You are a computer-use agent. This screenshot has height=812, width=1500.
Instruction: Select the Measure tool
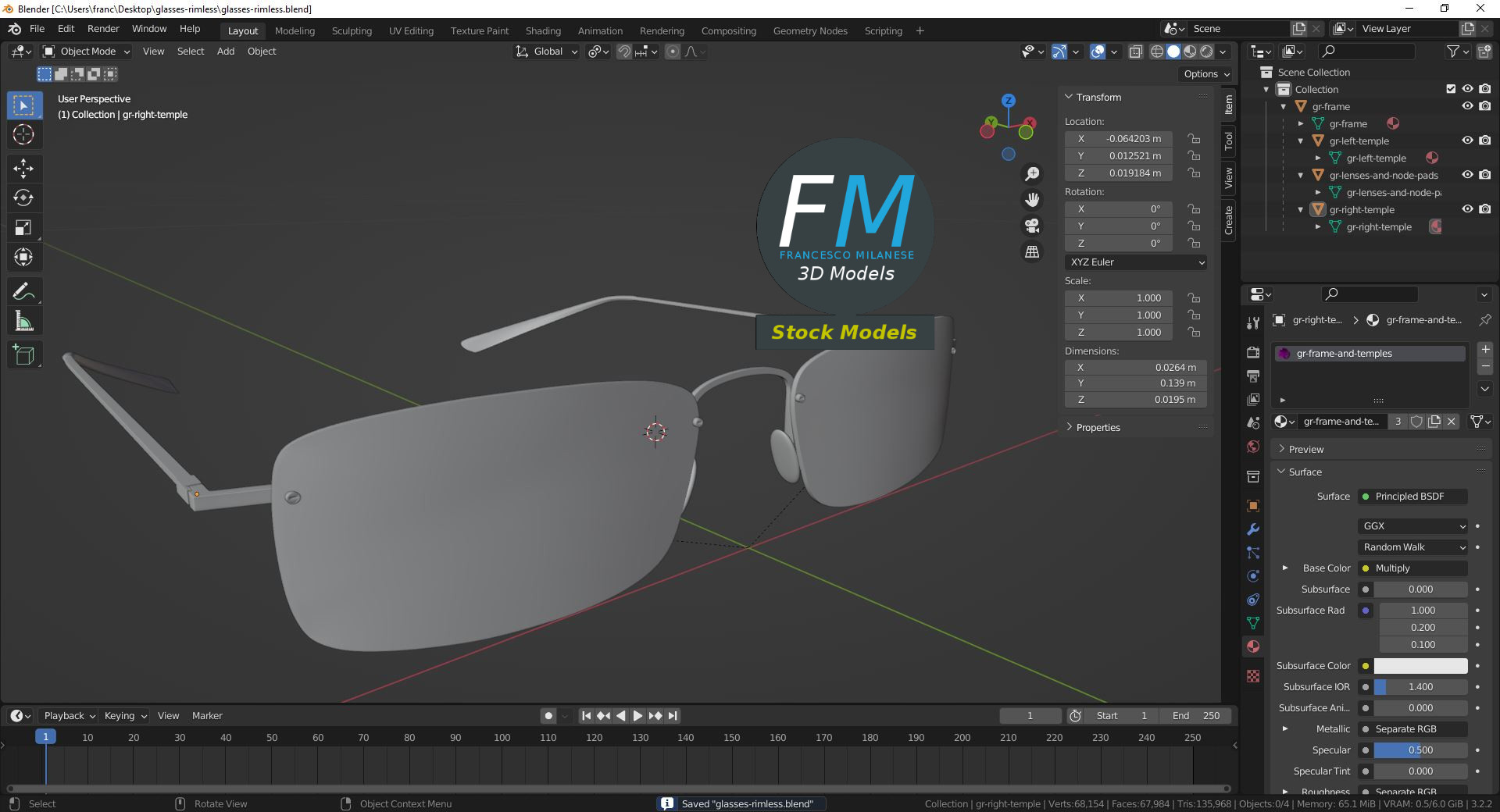(x=23, y=321)
